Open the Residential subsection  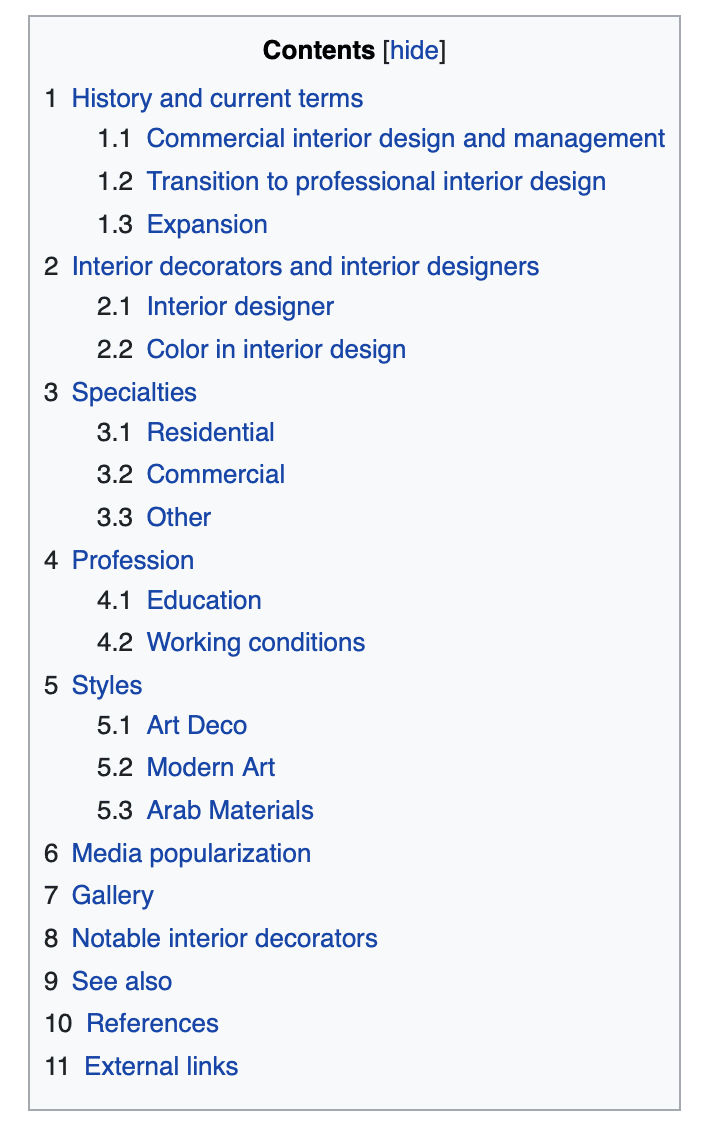click(x=210, y=432)
